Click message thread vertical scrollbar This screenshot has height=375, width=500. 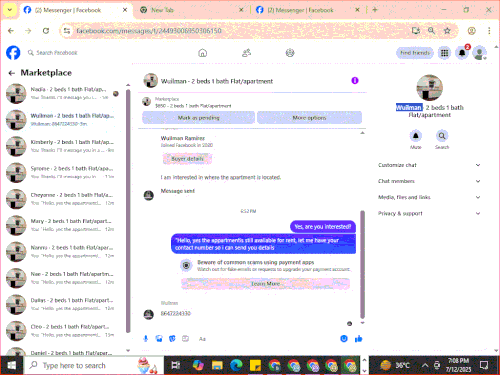tap(362, 264)
